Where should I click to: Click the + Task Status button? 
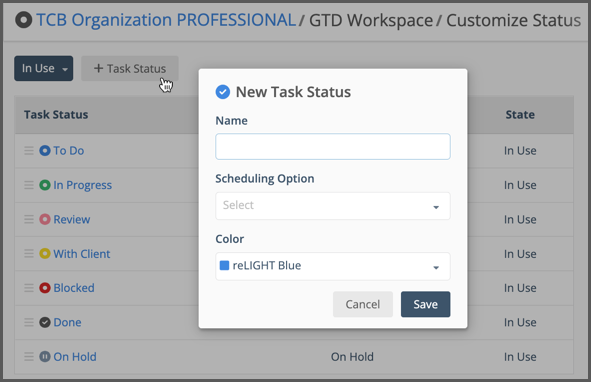click(130, 69)
